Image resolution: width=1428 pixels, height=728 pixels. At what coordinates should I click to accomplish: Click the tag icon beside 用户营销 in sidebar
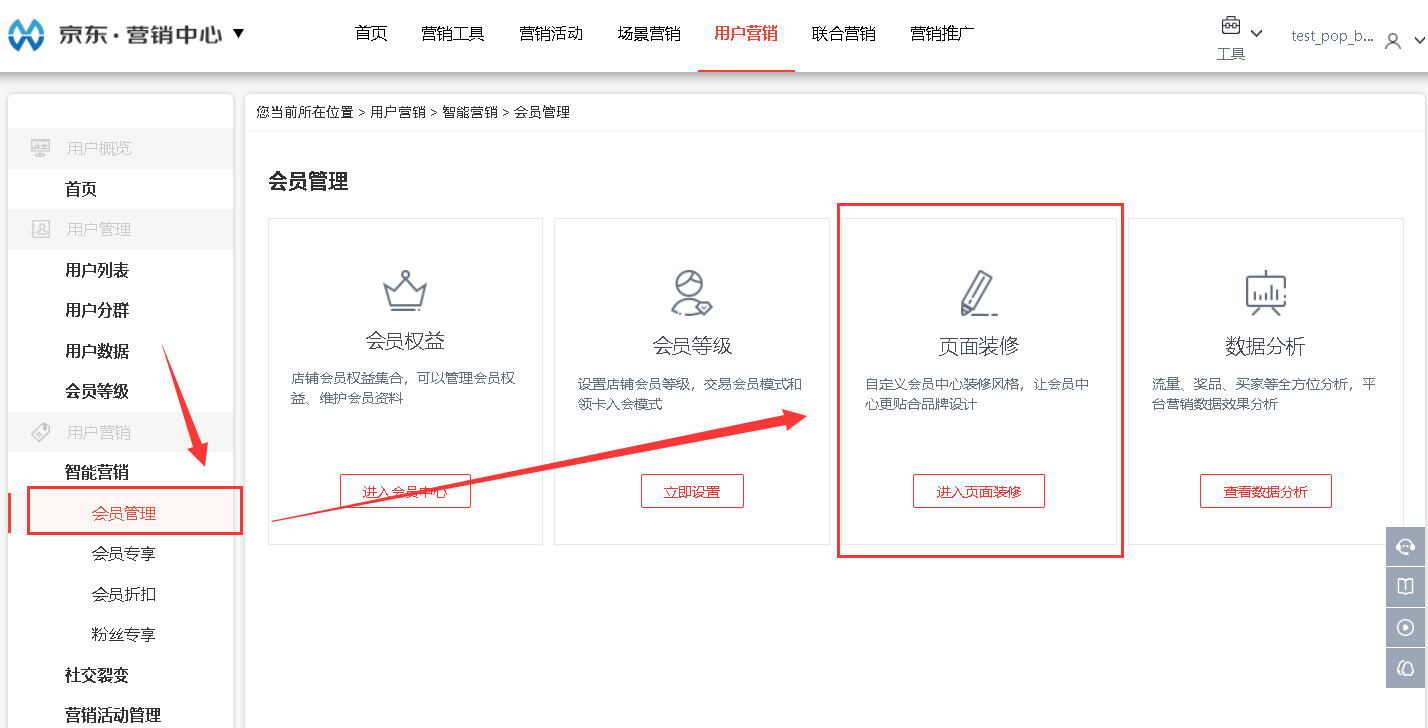click(x=41, y=432)
